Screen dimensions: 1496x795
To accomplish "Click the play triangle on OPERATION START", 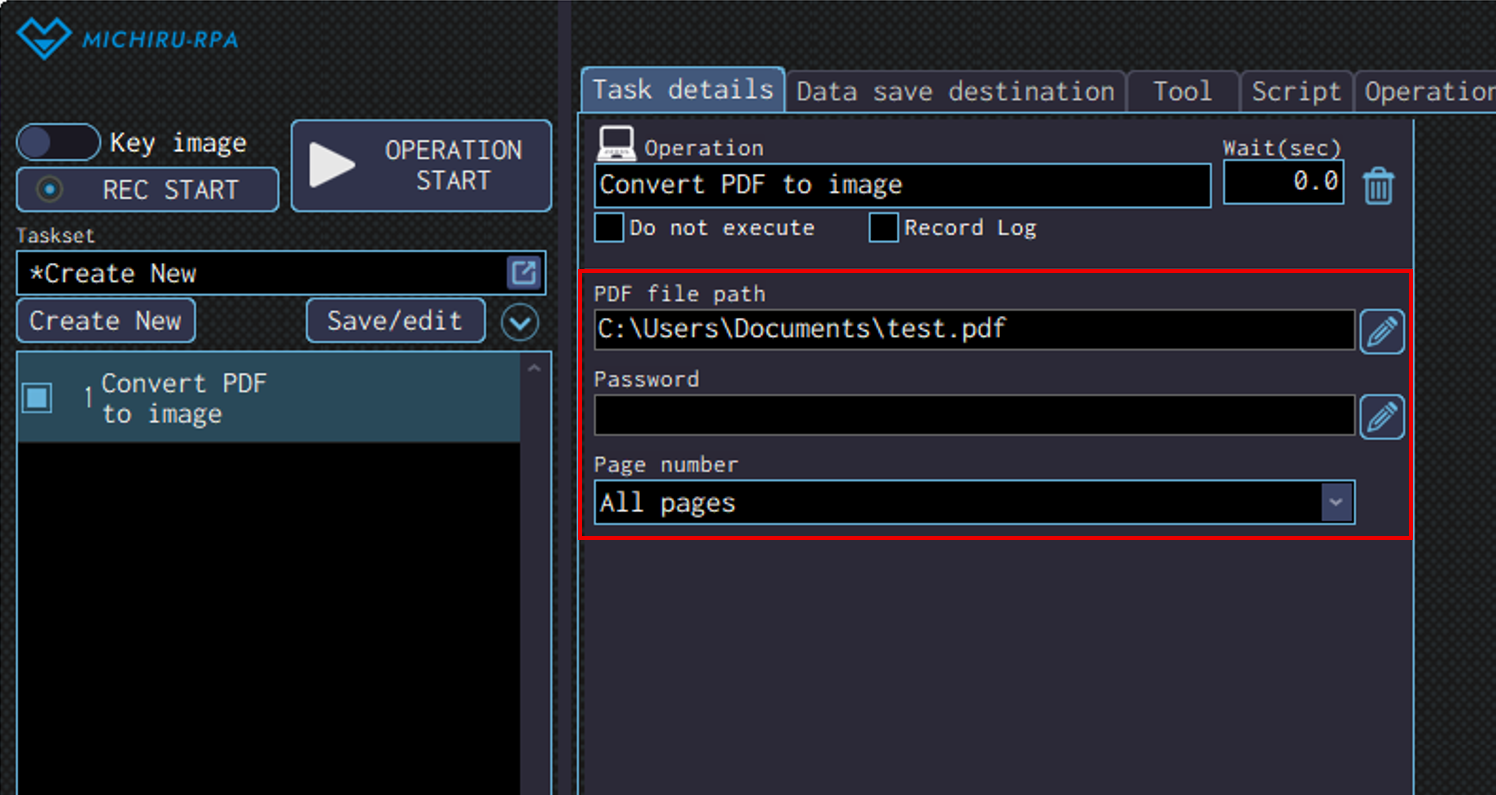I will (x=332, y=165).
